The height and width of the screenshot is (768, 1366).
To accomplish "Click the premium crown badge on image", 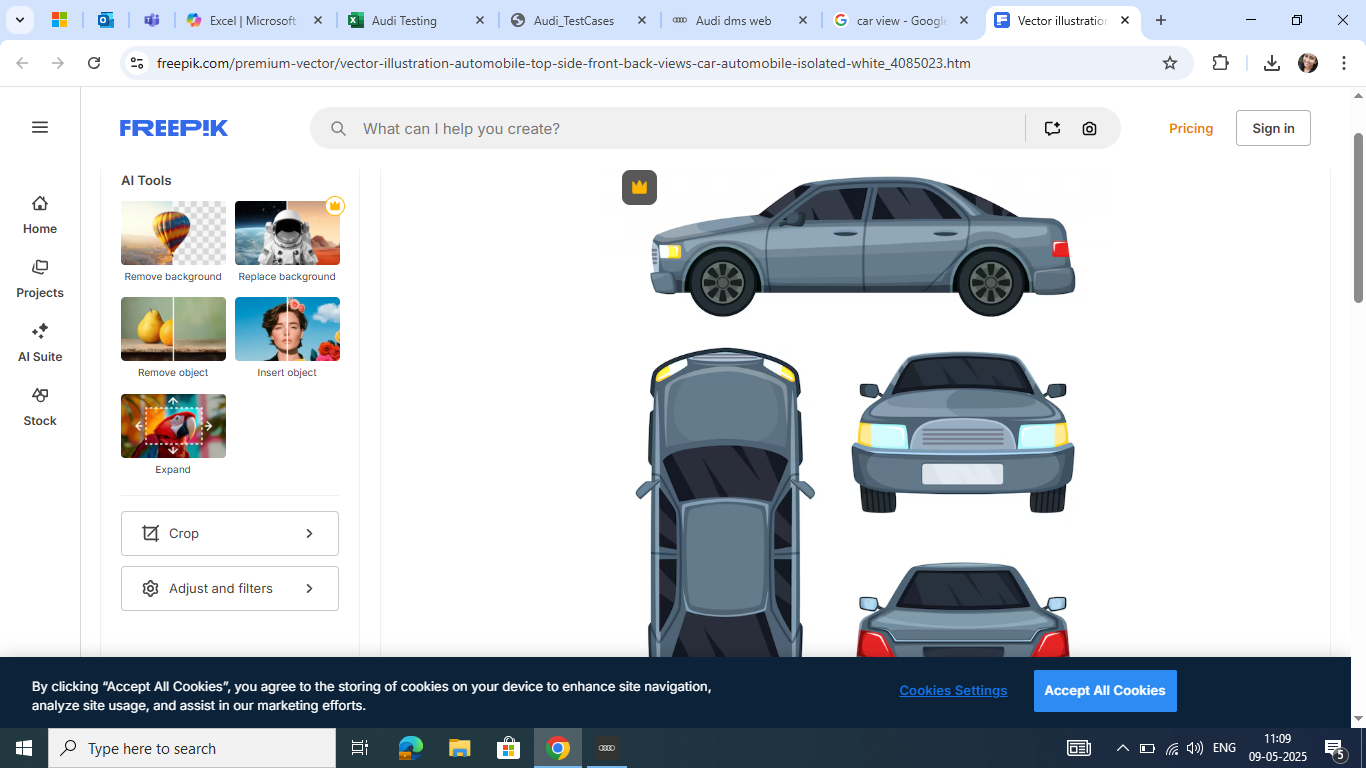I will click(x=639, y=187).
